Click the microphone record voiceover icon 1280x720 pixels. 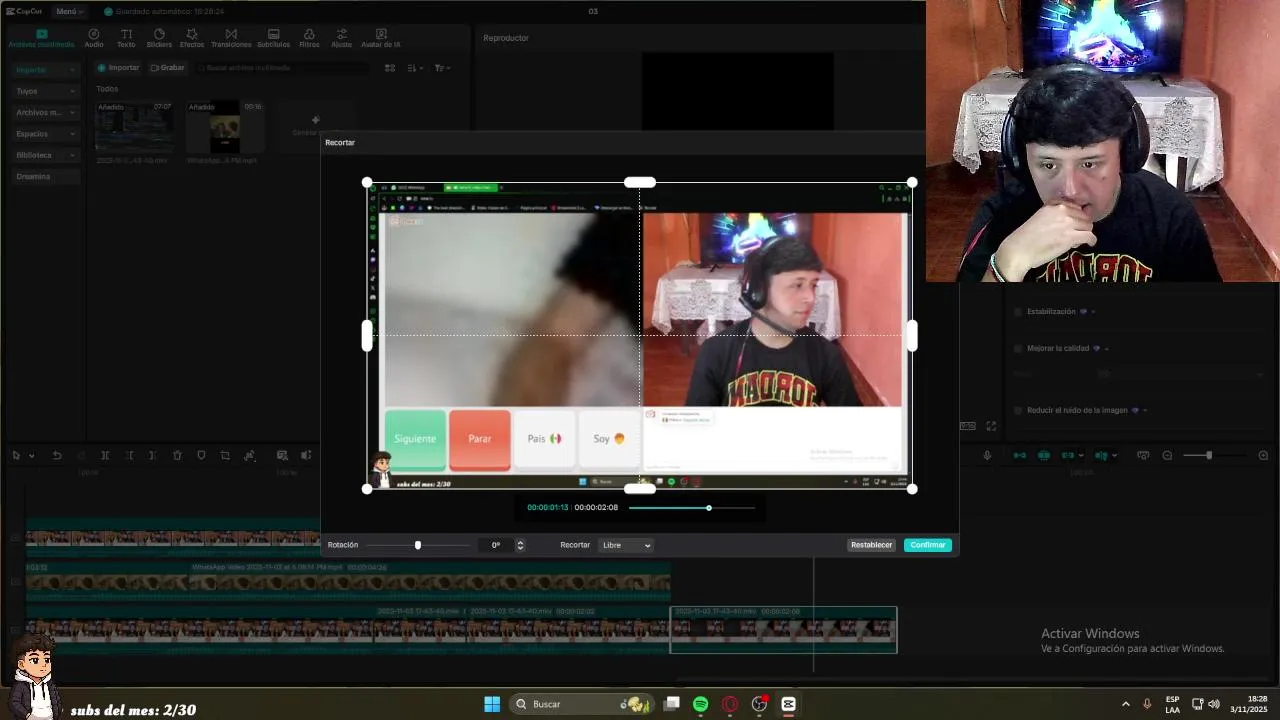tap(987, 455)
